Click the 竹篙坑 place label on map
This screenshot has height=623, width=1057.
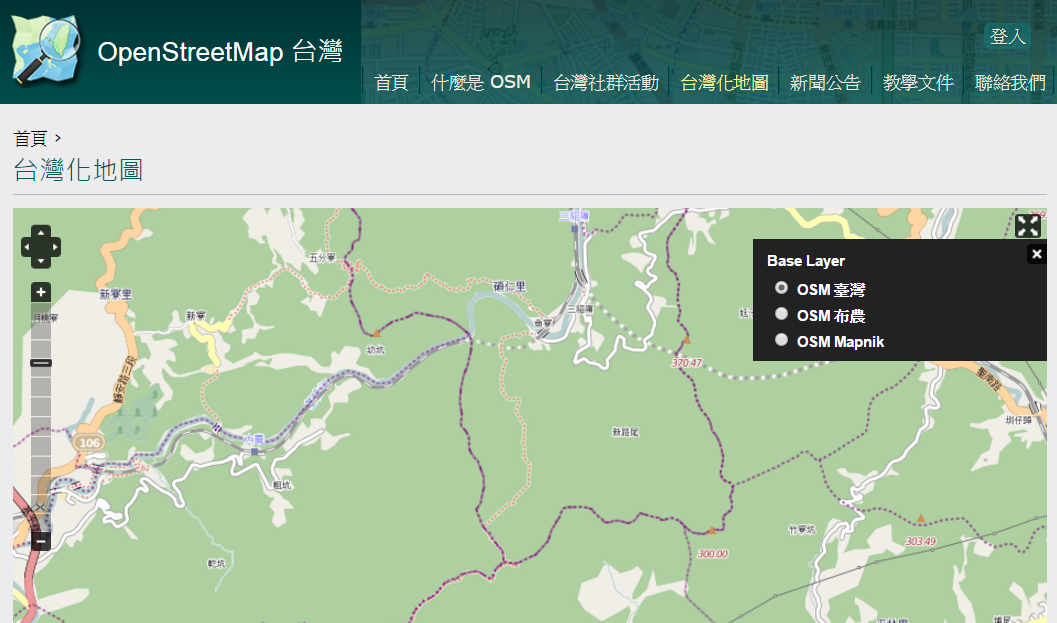pyautogui.click(x=802, y=530)
